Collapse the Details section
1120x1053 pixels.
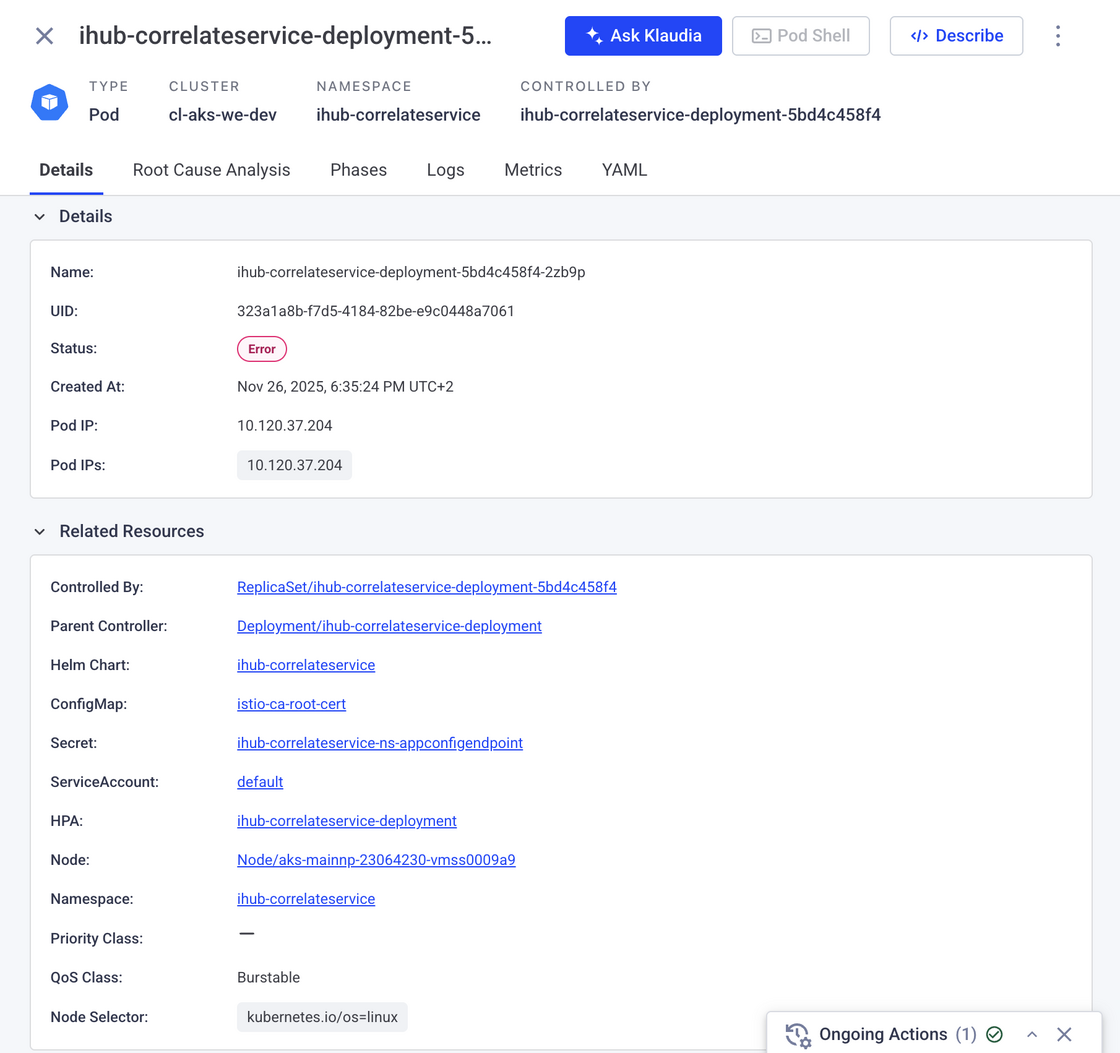pyautogui.click(x=40, y=217)
